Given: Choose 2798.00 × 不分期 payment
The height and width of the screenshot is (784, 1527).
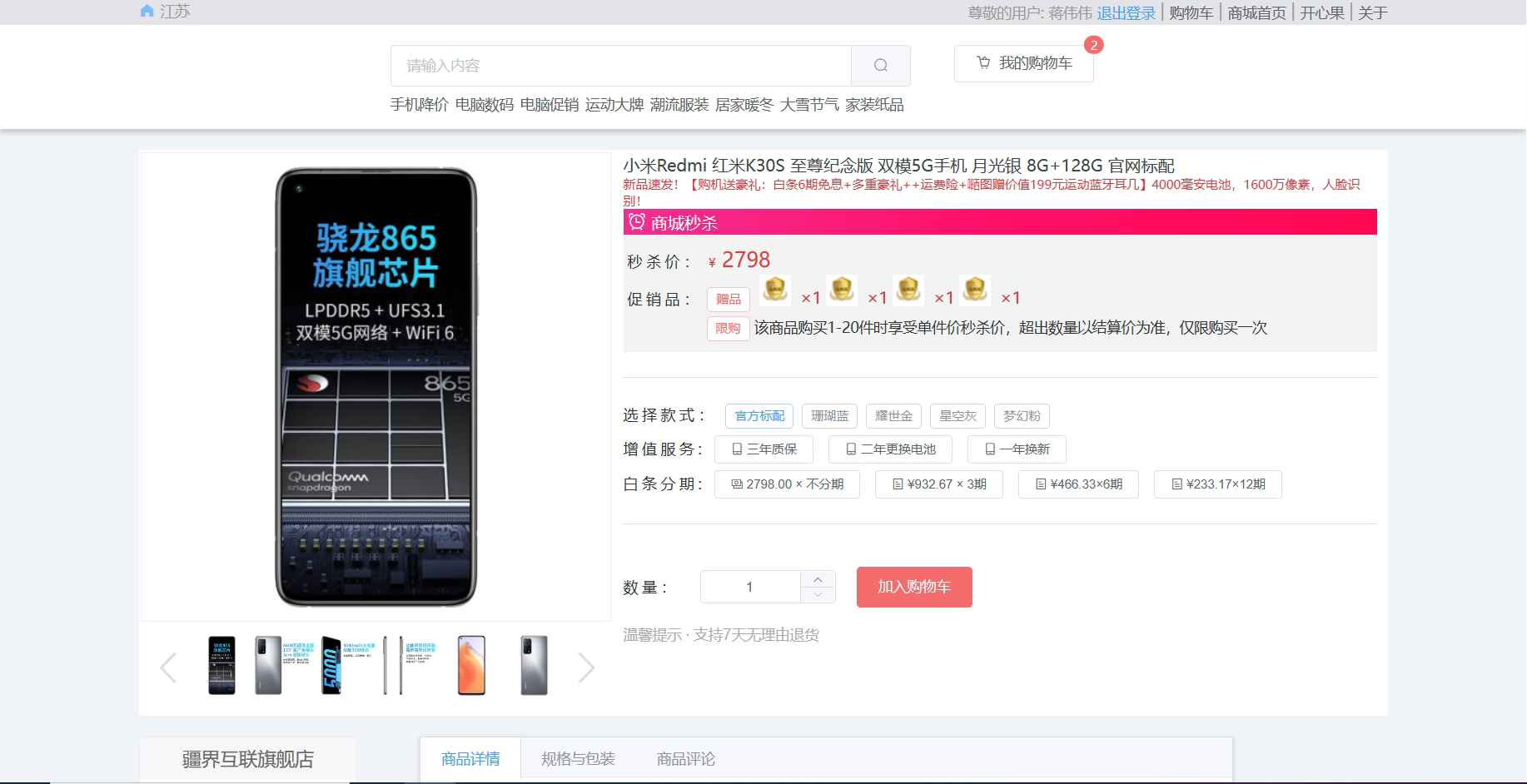Looking at the screenshot, I should pos(788,484).
